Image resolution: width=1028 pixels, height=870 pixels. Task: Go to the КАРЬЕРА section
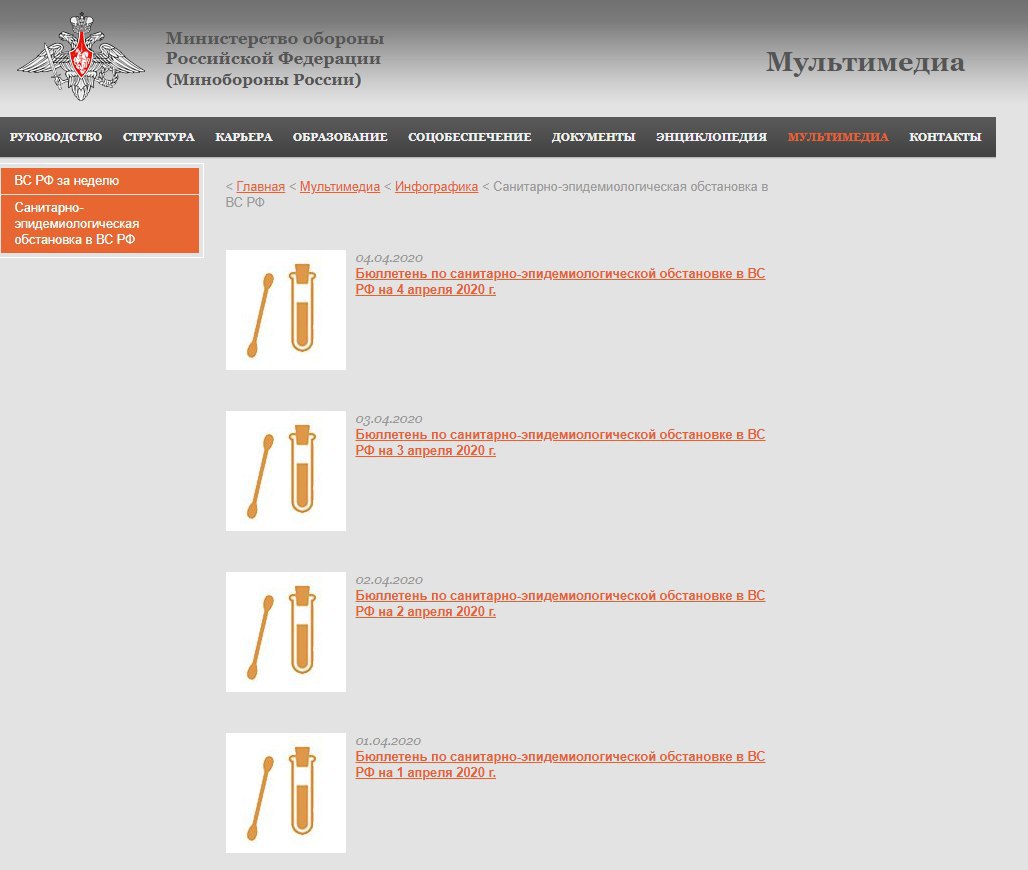click(x=244, y=137)
